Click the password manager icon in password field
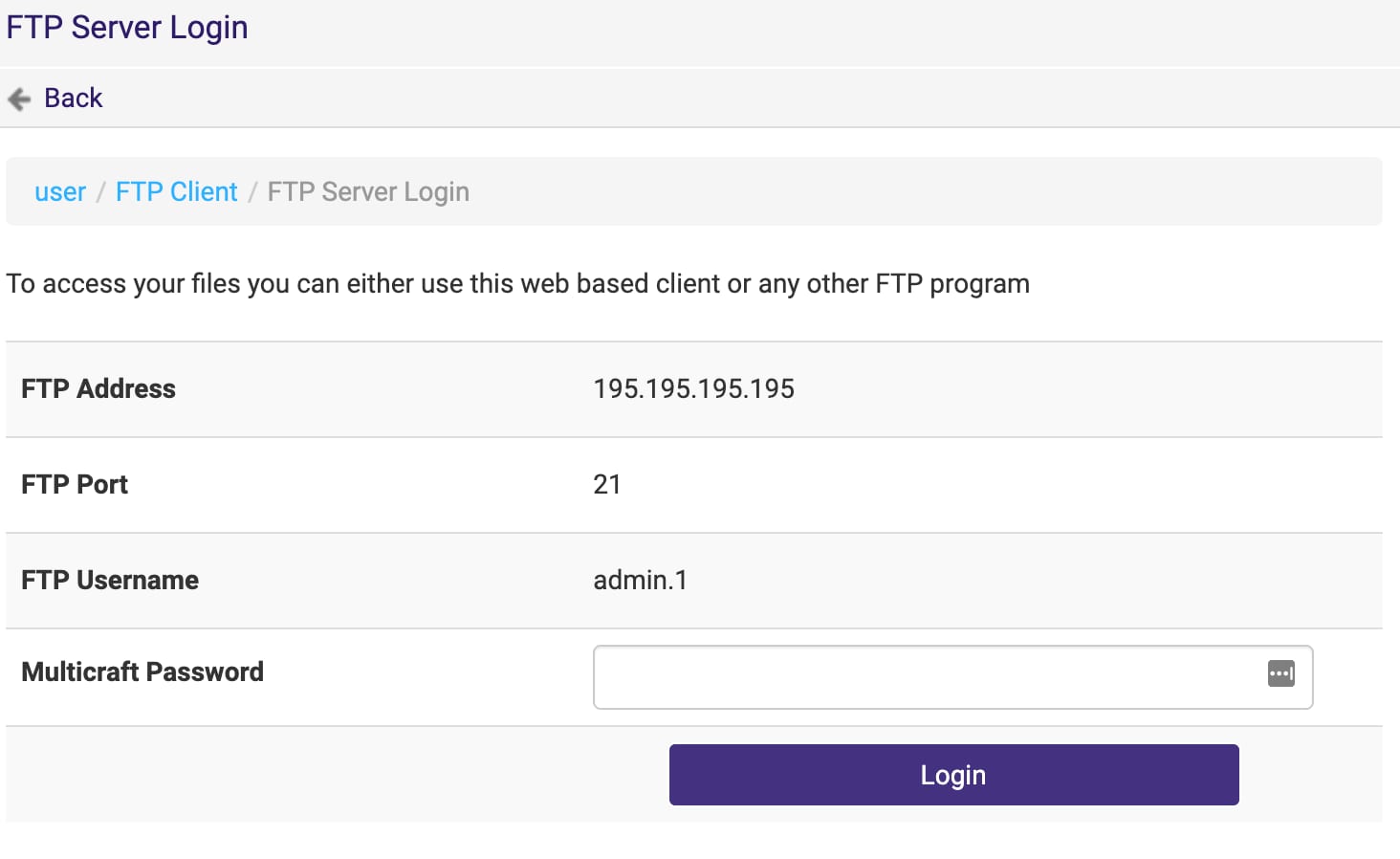The width and height of the screenshot is (1400, 859). (1280, 673)
